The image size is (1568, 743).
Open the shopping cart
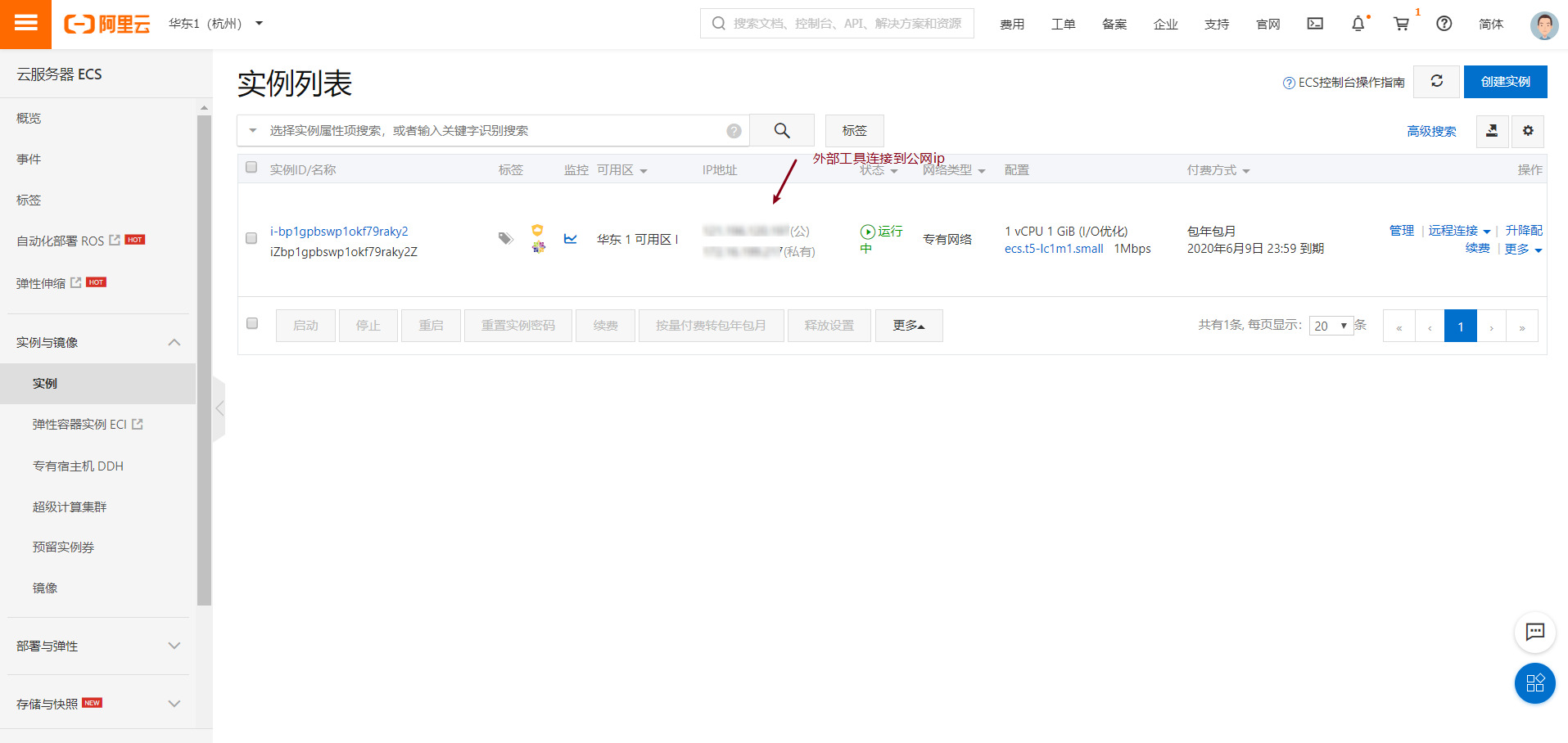[x=1401, y=24]
